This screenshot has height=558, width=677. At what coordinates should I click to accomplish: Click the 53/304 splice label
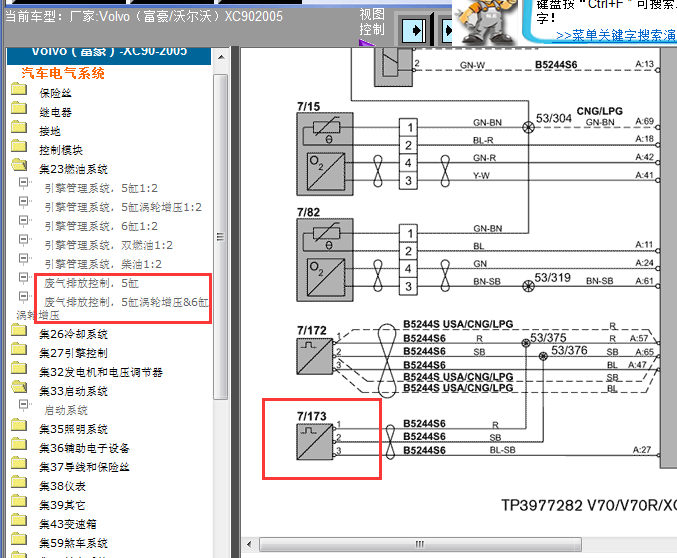point(554,118)
